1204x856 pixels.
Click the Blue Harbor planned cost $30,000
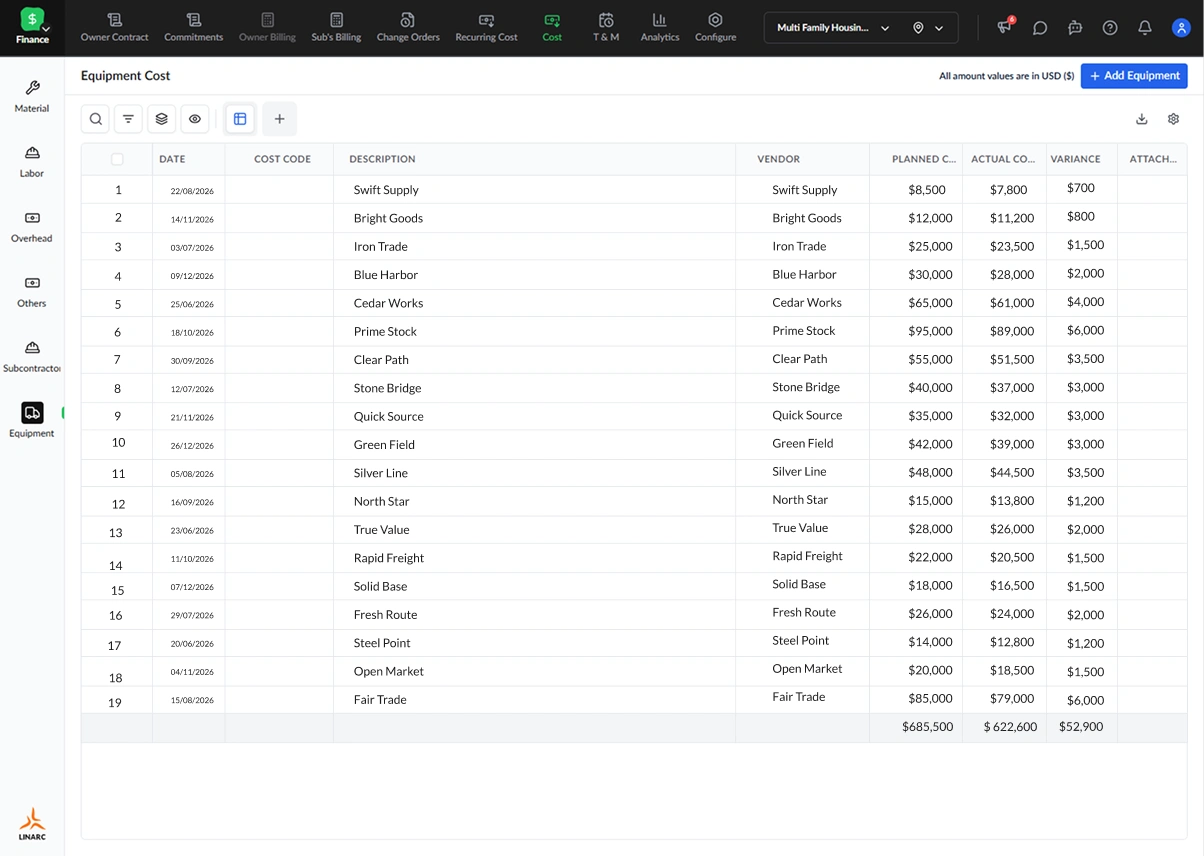coord(930,275)
